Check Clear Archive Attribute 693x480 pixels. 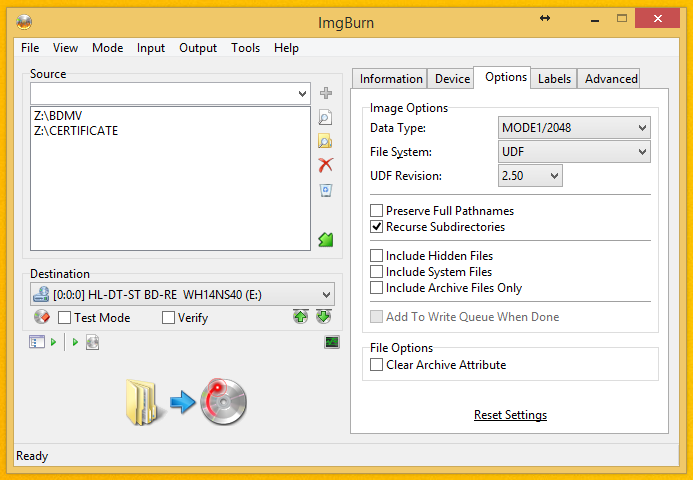(x=377, y=365)
